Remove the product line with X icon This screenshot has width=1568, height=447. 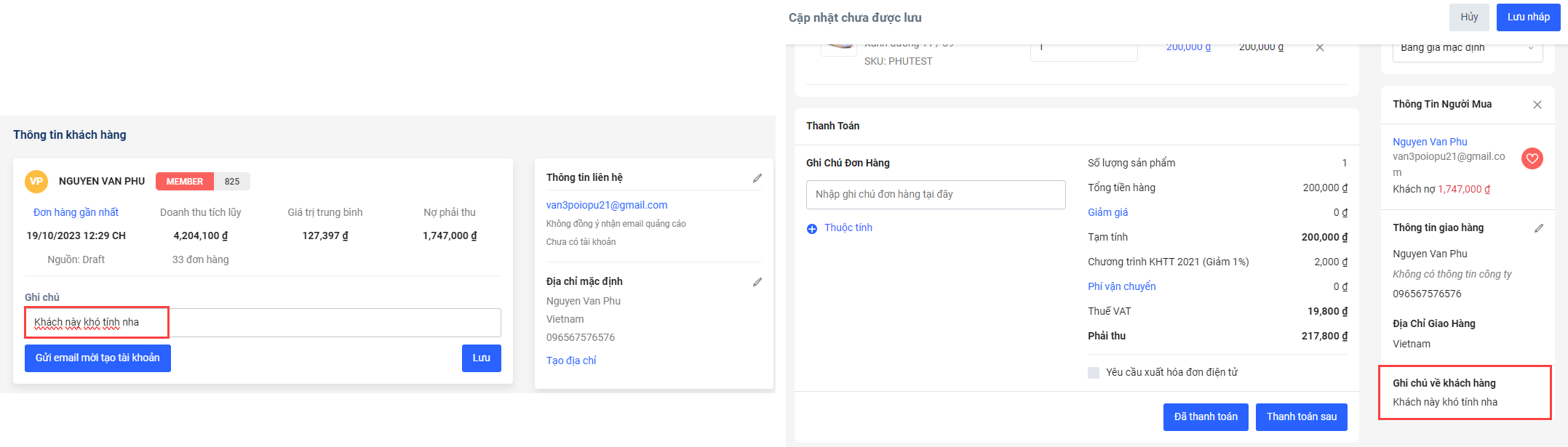[x=1319, y=48]
